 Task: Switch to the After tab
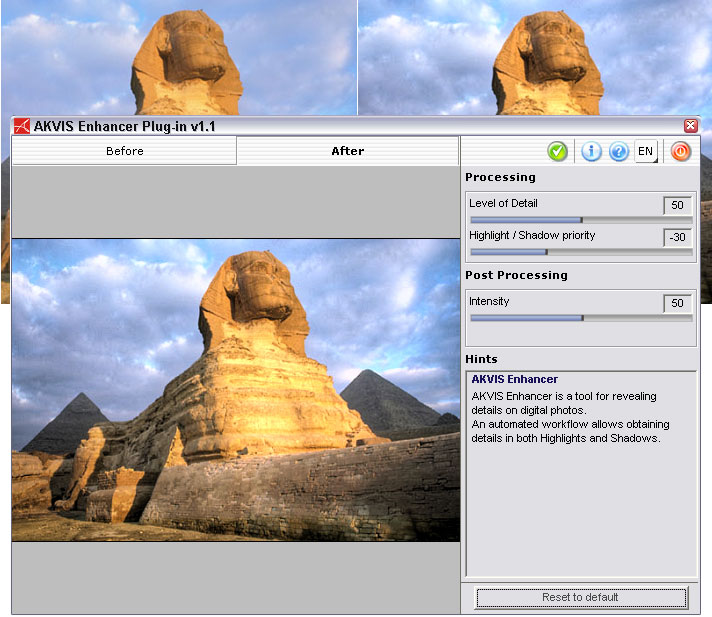[x=347, y=151]
